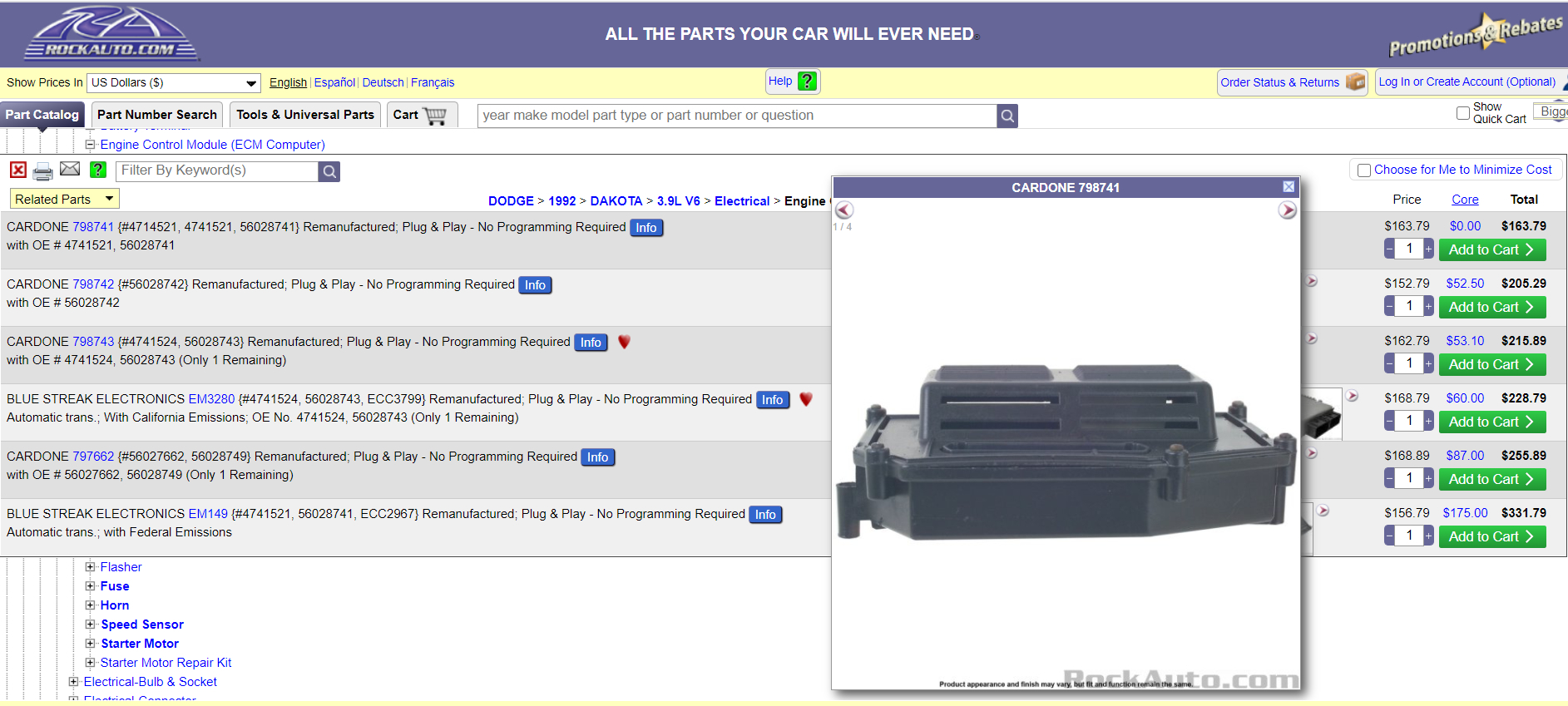This screenshot has width=1568, height=706.
Task: Click the quantity field for CARDONE 798743
Action: coord(1409,363)
